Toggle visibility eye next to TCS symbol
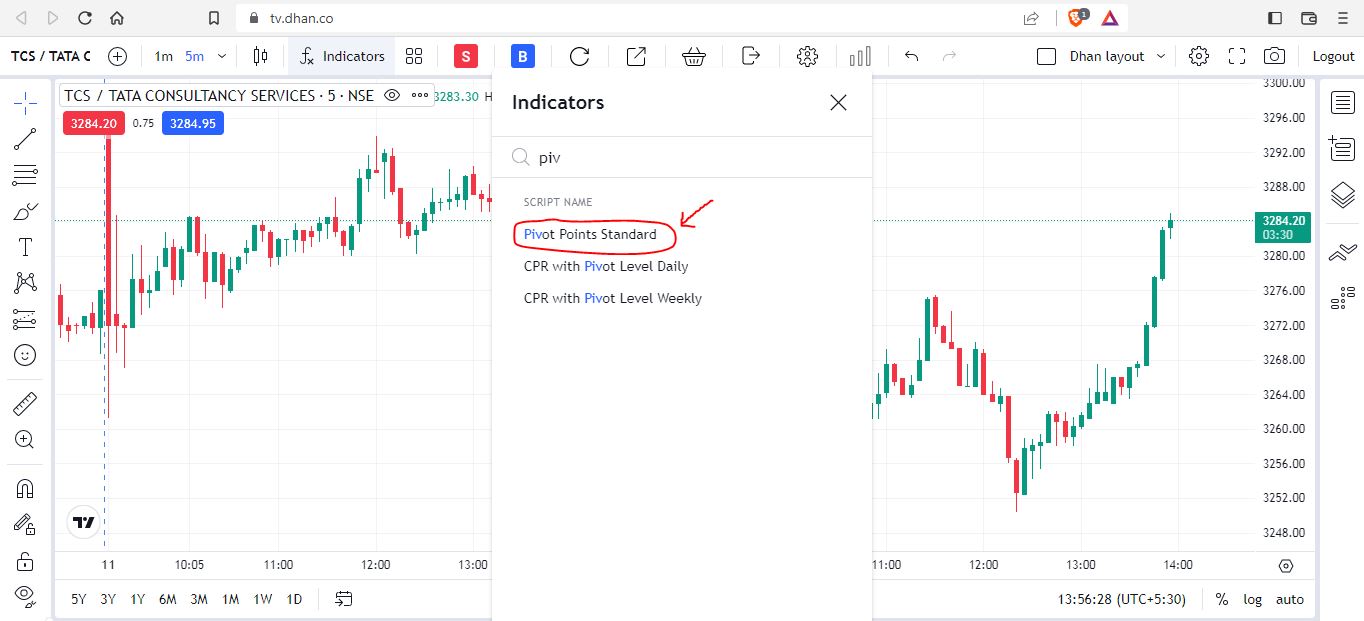 click(x=392, y=96)
